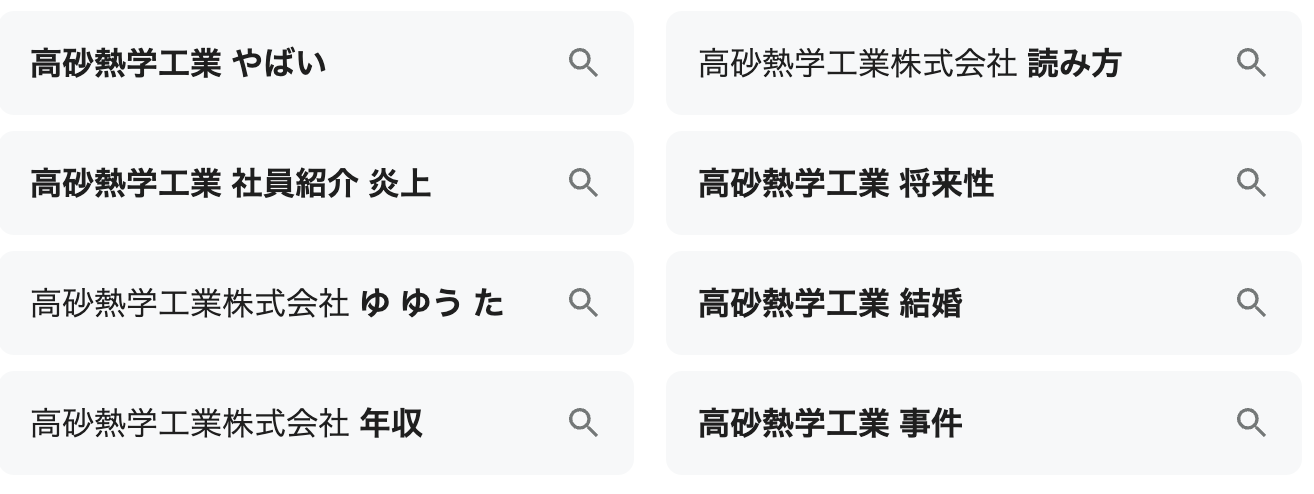Click the bold 読み方 keyword

[x=1074, y=64]
